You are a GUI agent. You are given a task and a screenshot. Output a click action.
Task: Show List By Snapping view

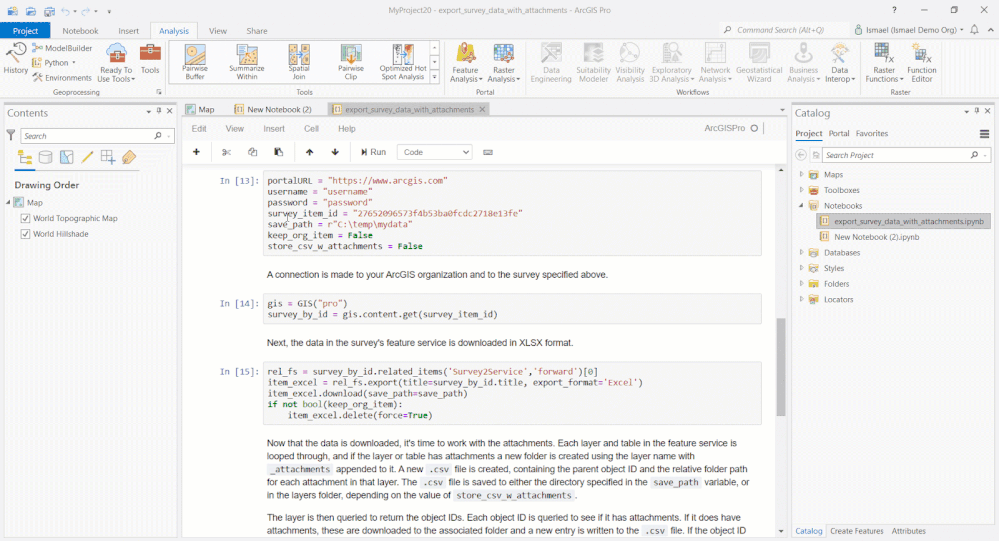108,157
